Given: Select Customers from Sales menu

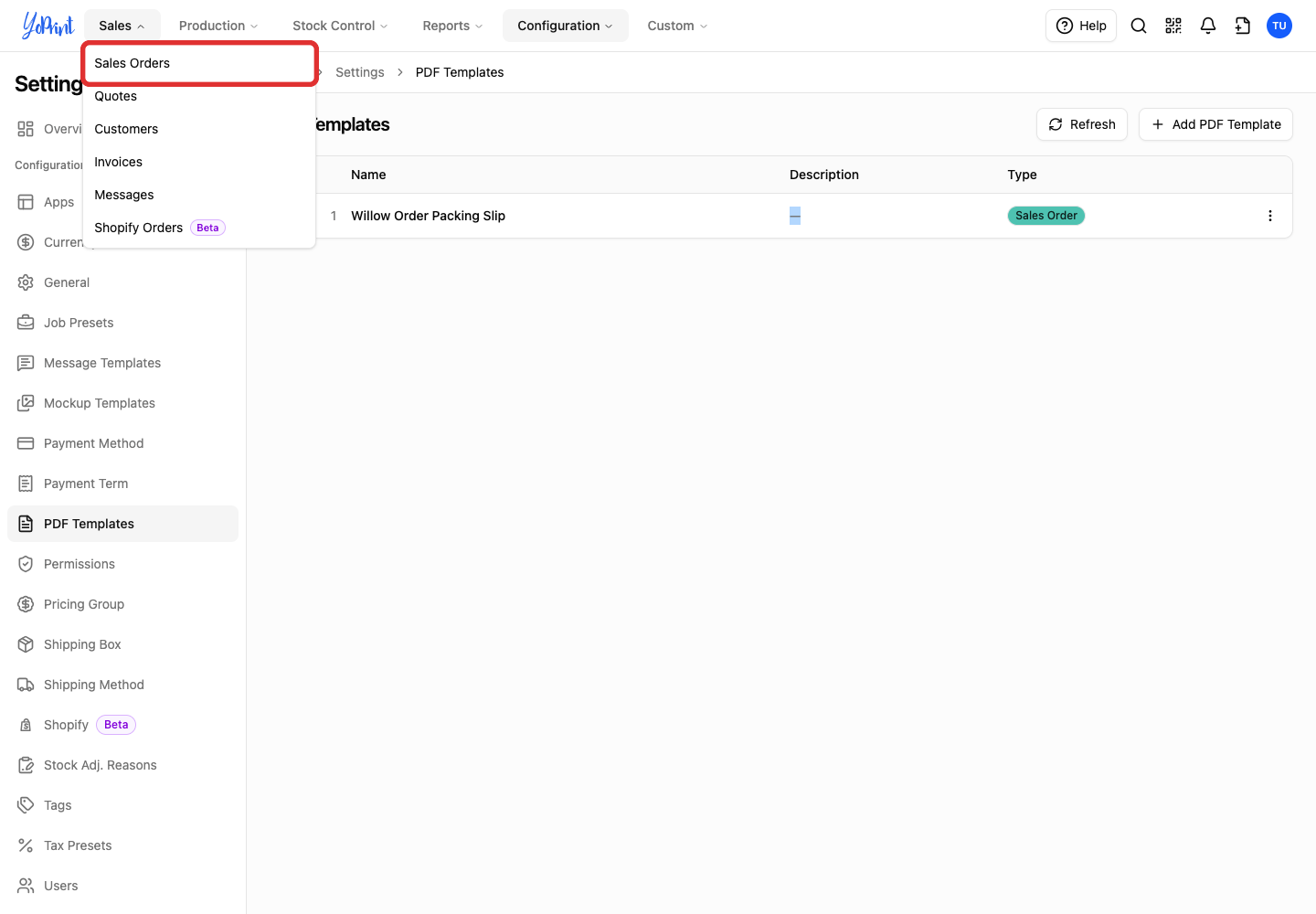Looking at the screenshot, I should click(x=199, y=129).
